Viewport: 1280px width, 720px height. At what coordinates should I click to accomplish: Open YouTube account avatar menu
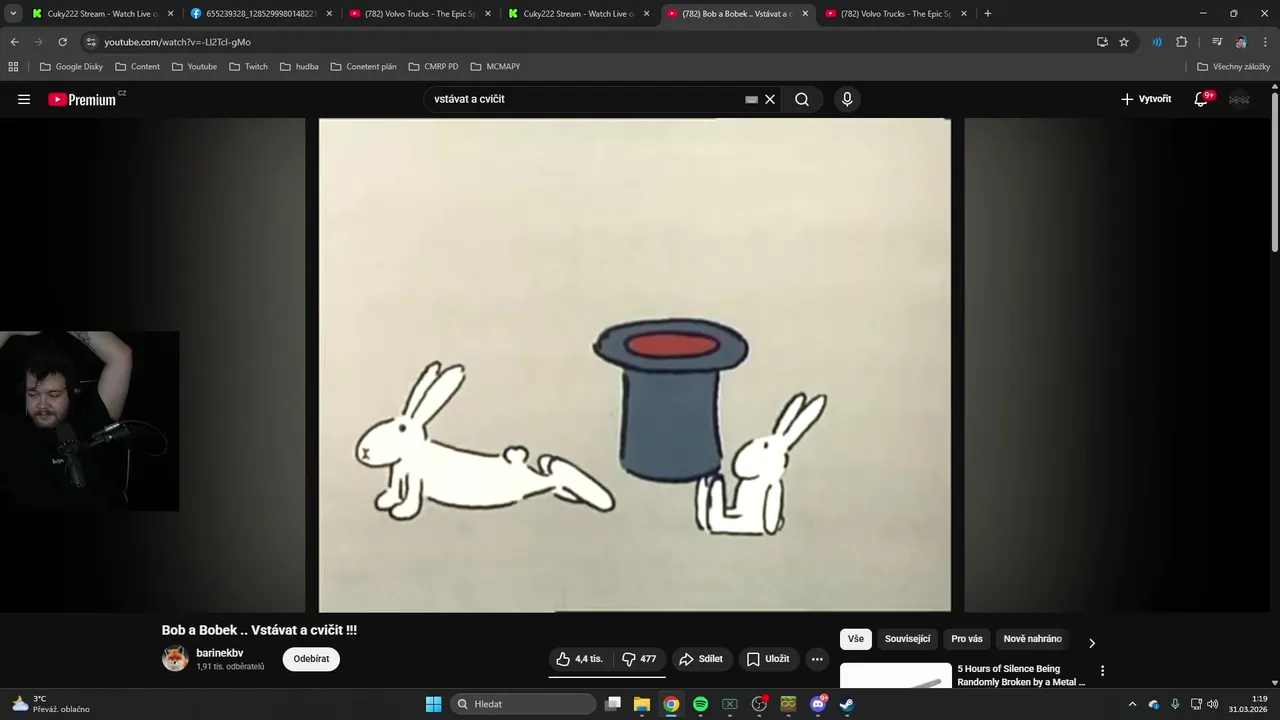pyautogui.click(x=1239, y=99)
